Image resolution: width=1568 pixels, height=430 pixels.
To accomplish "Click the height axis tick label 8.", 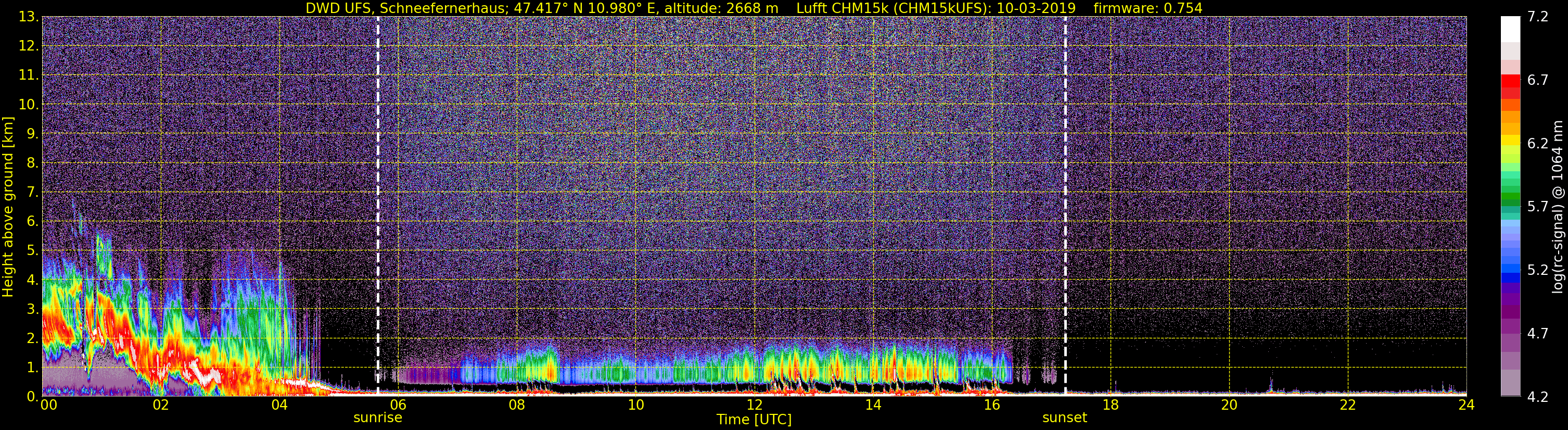I will pyautogui.click(x=33, y=162).
